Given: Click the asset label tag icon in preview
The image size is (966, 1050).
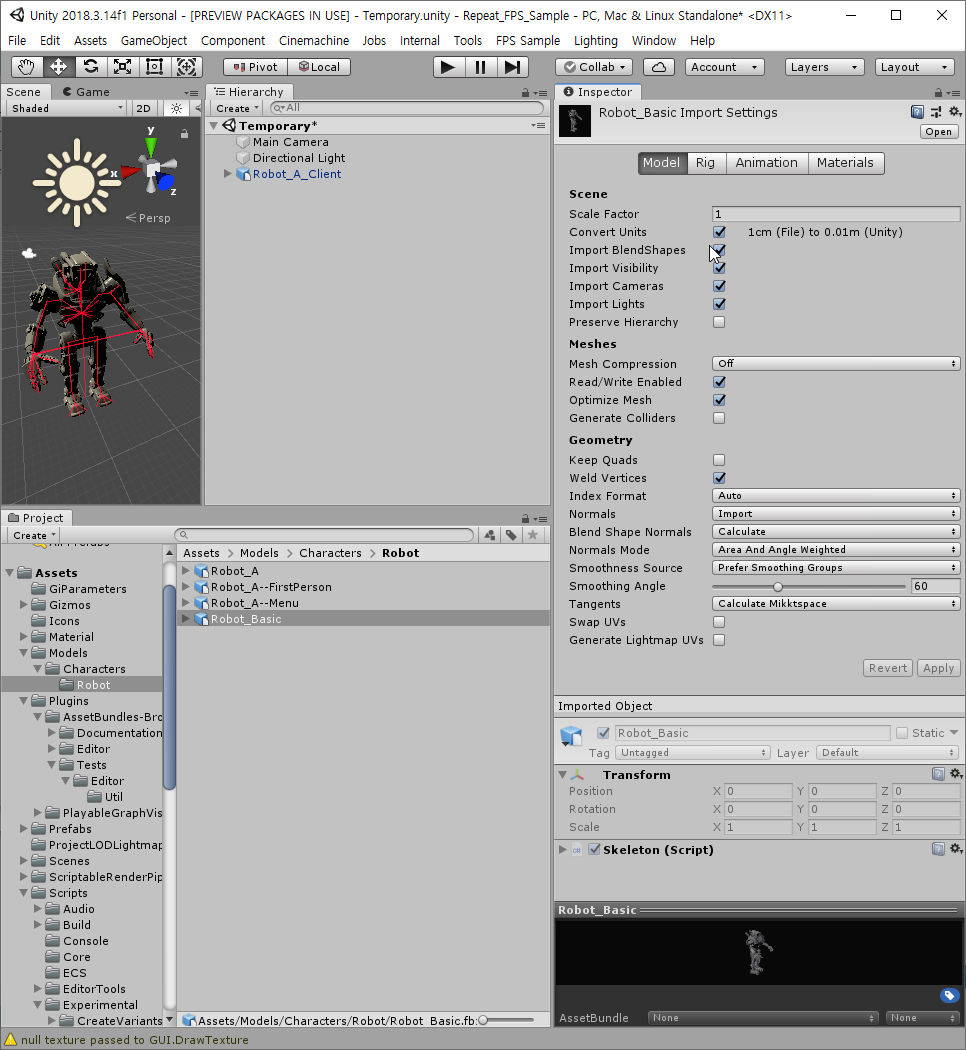Looking at the screenshot, I should 949,996.
